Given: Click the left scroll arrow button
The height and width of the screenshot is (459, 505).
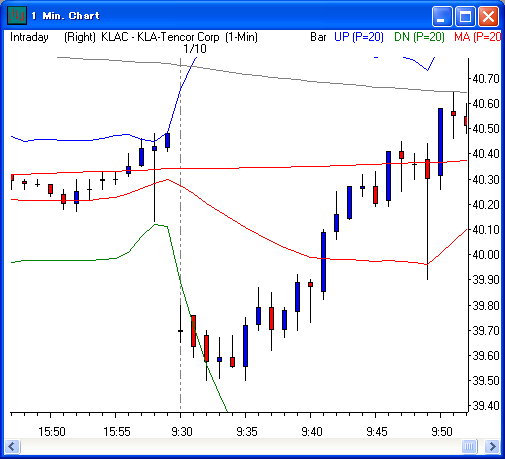Looking at the screenshot, I should coord(13,446).
